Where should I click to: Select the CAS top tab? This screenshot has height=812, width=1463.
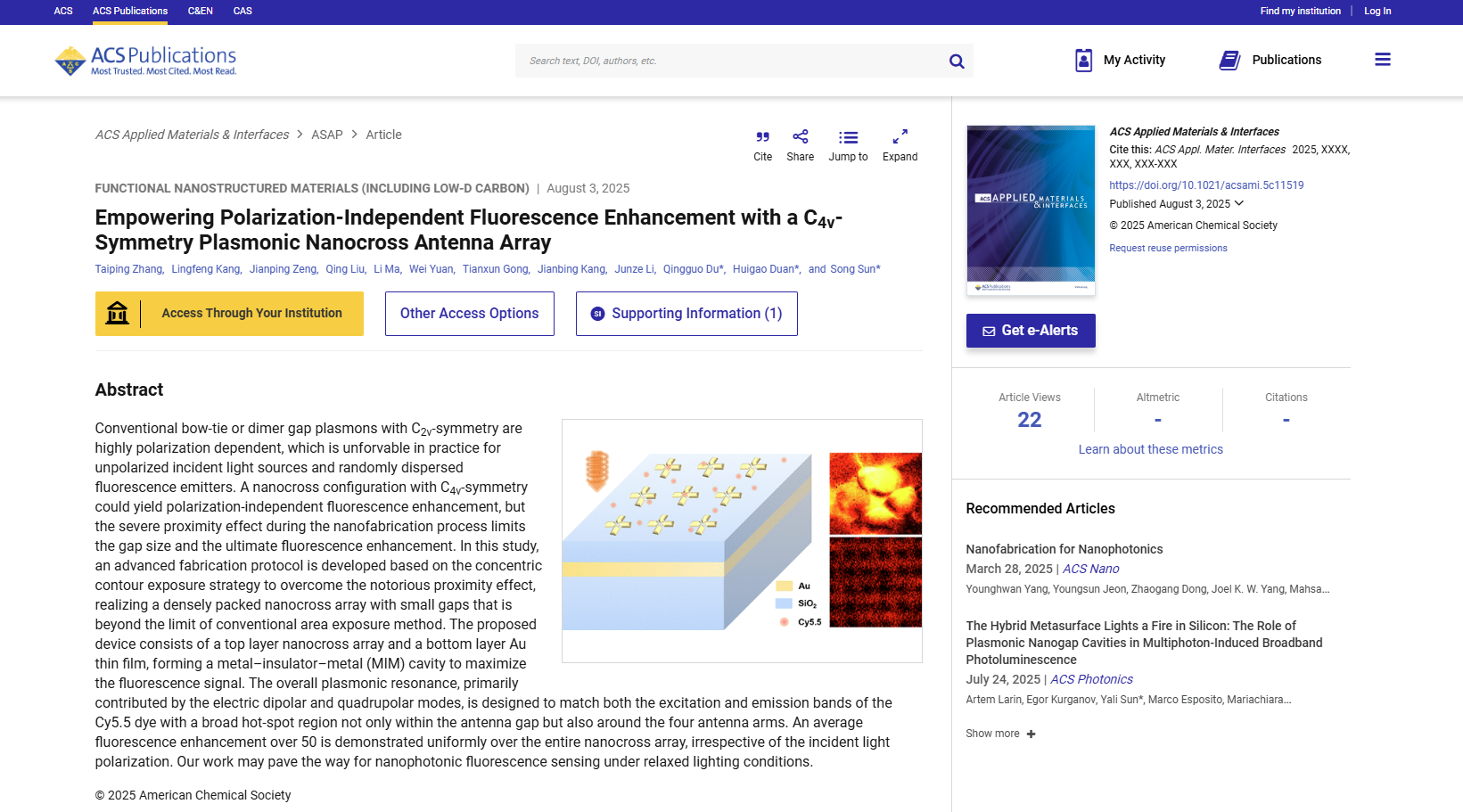click(x=242, y=11)
